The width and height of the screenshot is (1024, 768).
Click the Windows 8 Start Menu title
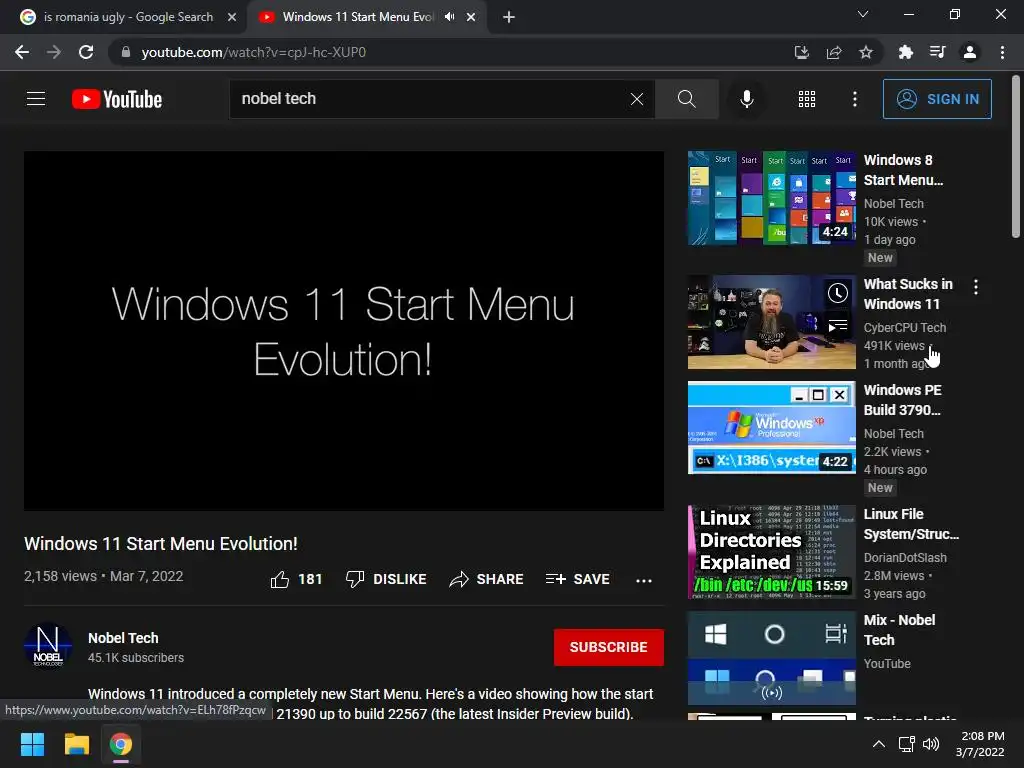pos(903,170)
